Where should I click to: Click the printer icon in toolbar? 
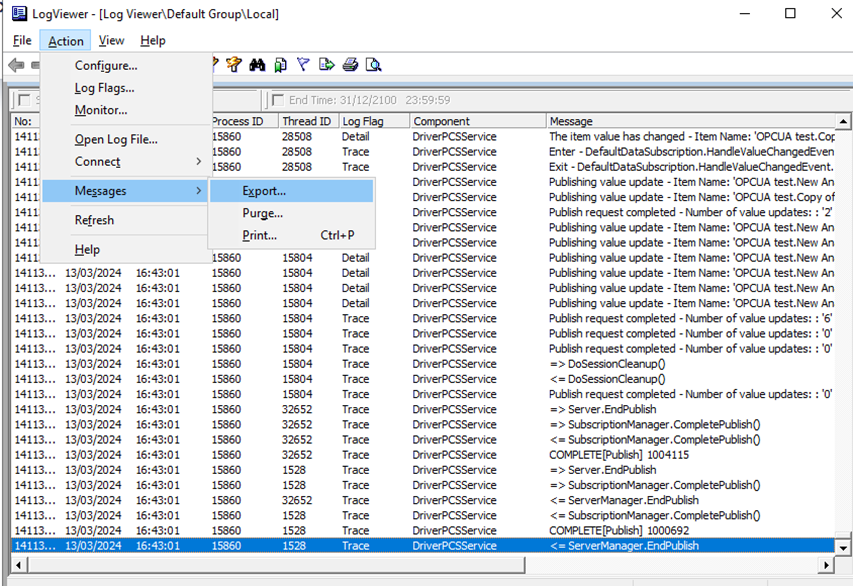350,65
